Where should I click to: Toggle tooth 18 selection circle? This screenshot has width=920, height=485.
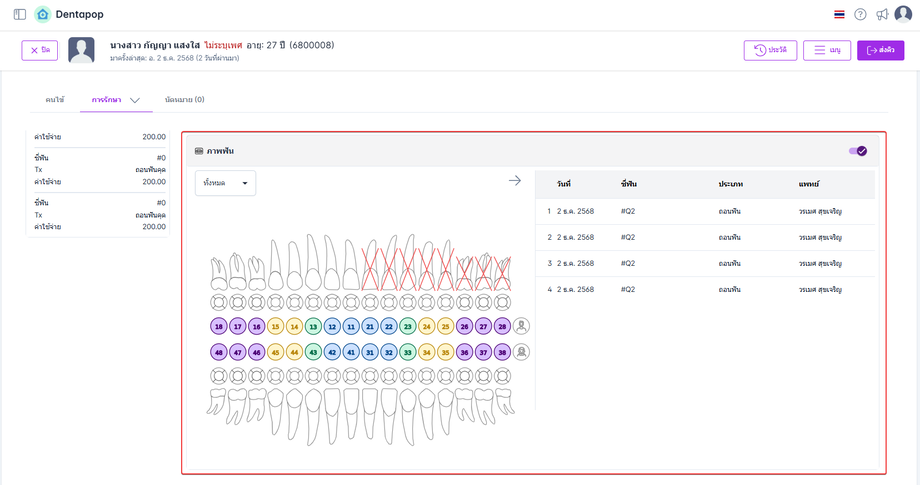click(219, 326)
